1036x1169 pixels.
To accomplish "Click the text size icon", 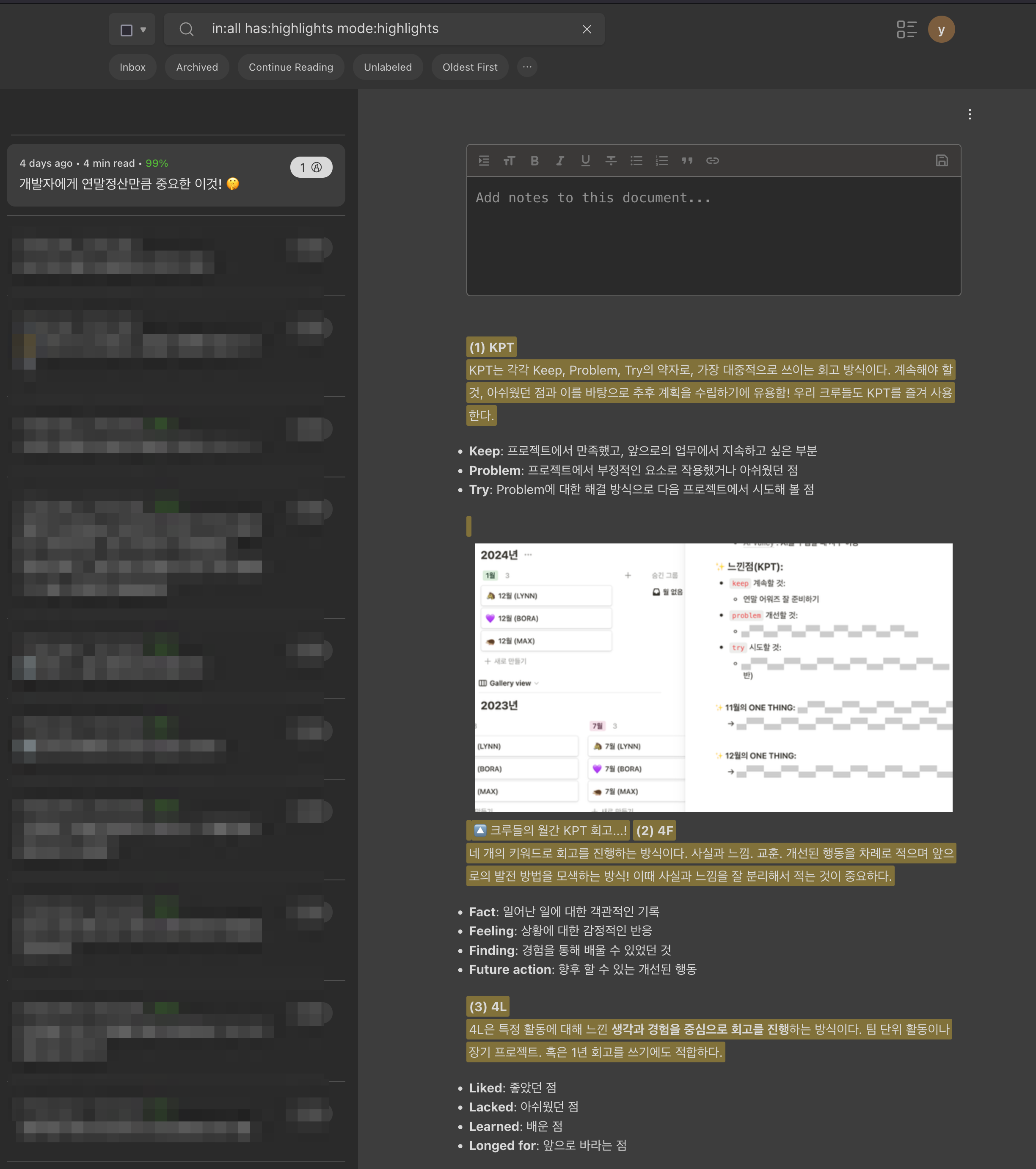I will tap(509, 161).
